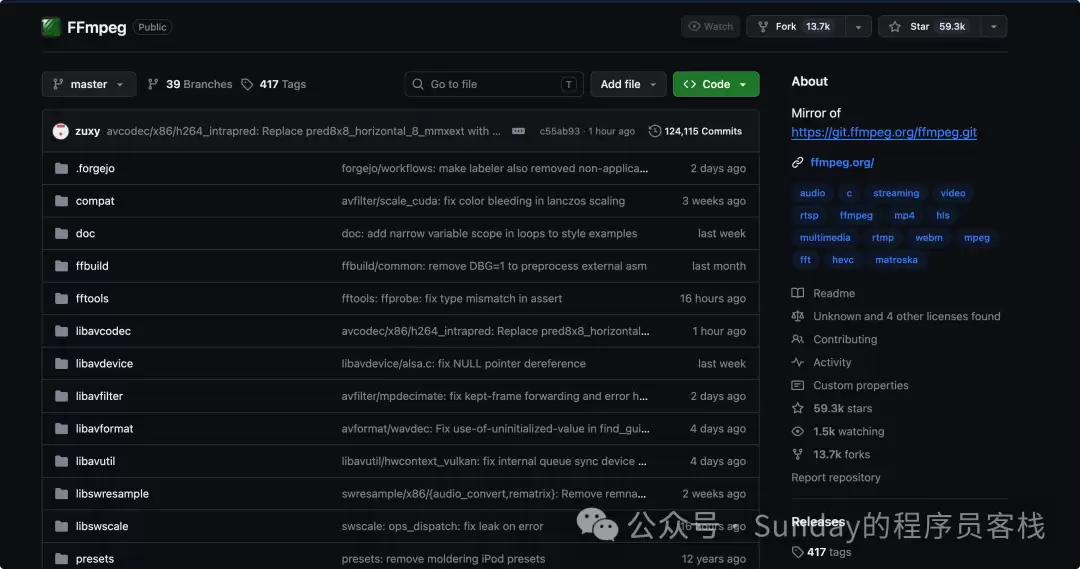Click the libswresample folder icon
Viewport: 1080px width, 569px height.
click(61, 494)
